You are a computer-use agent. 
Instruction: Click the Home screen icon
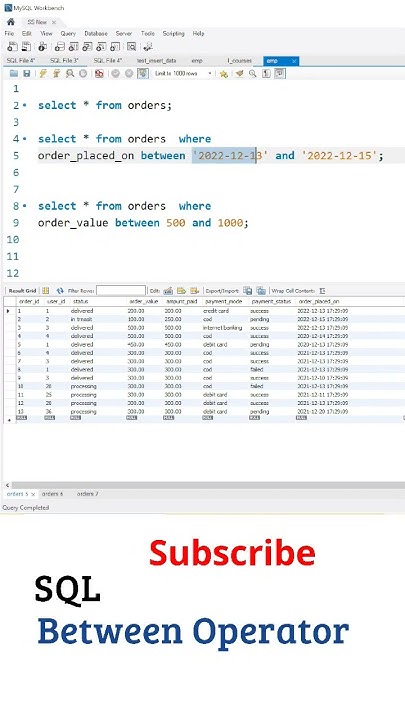(x=11, y=22)
